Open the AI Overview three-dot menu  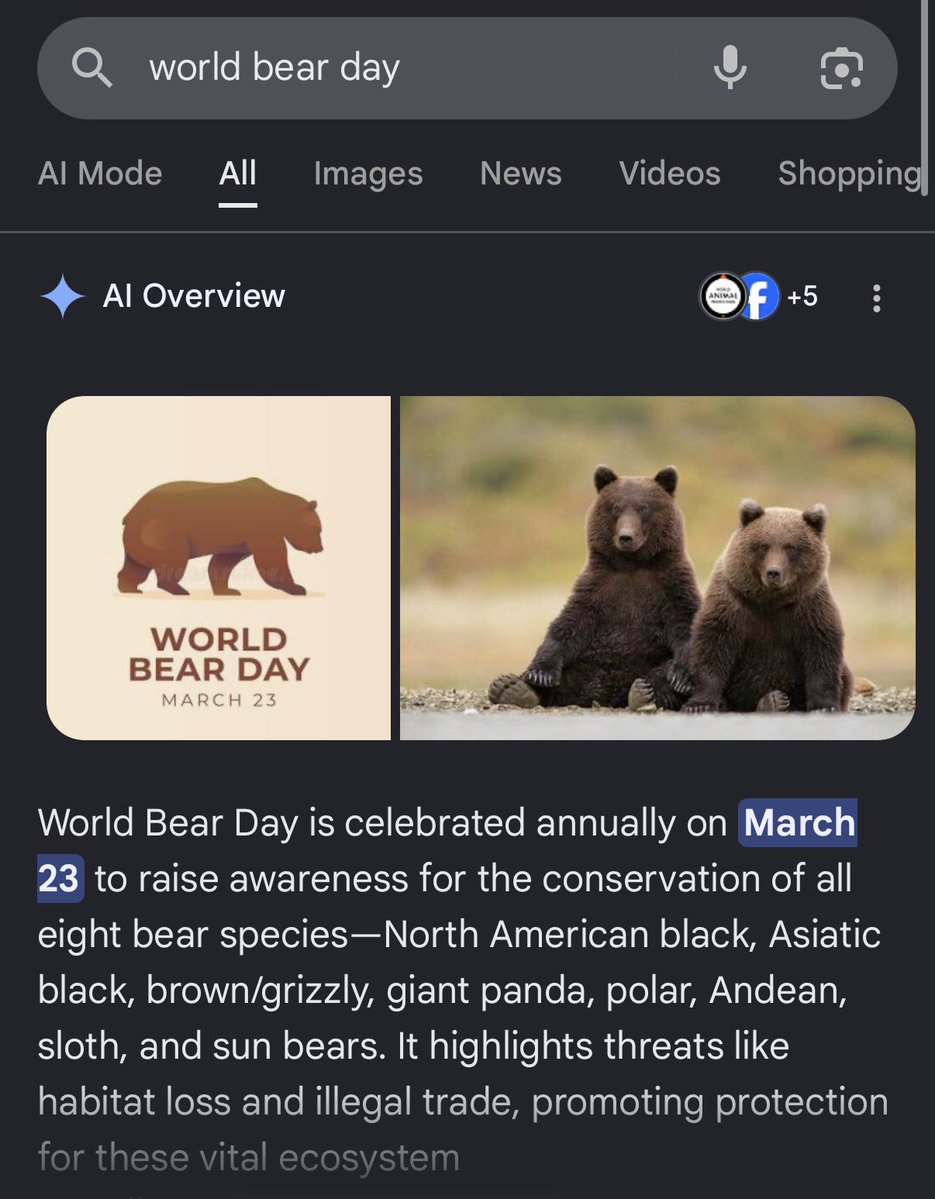877,297
